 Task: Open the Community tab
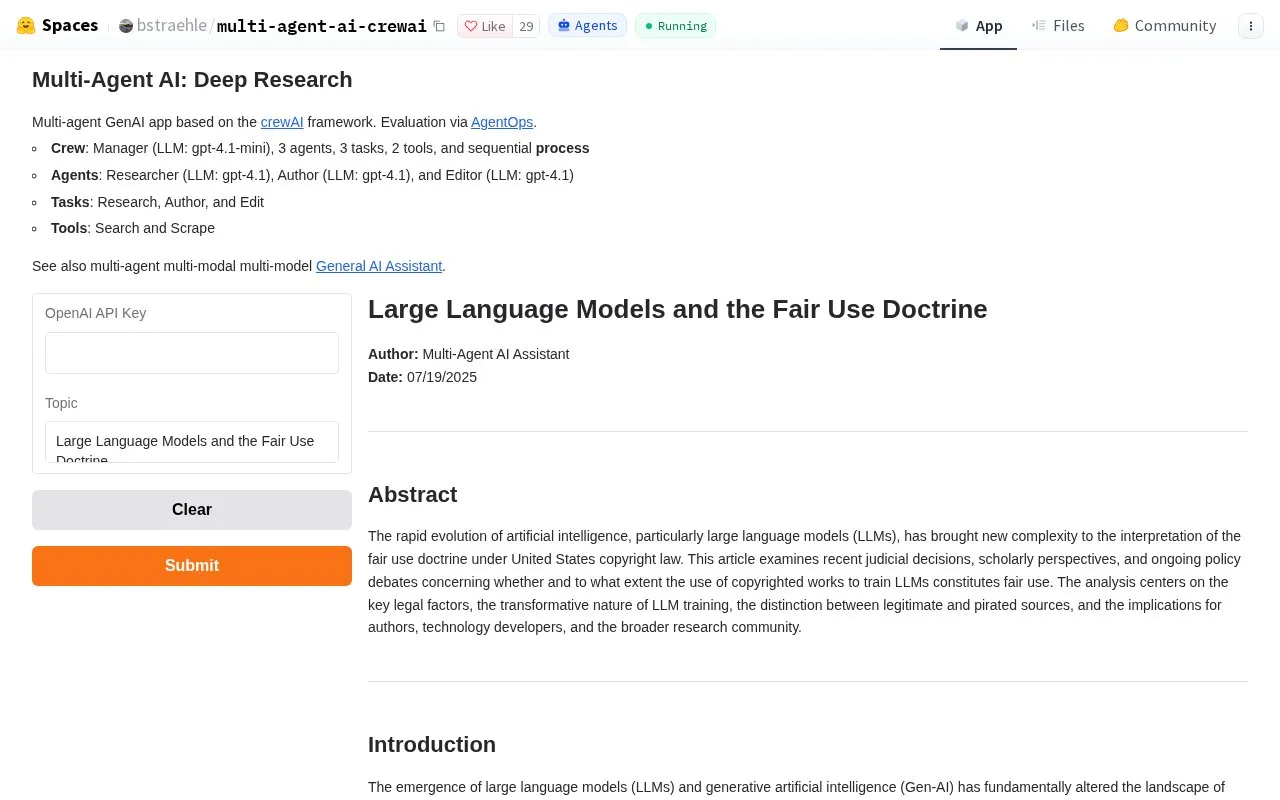[1164, 25]
